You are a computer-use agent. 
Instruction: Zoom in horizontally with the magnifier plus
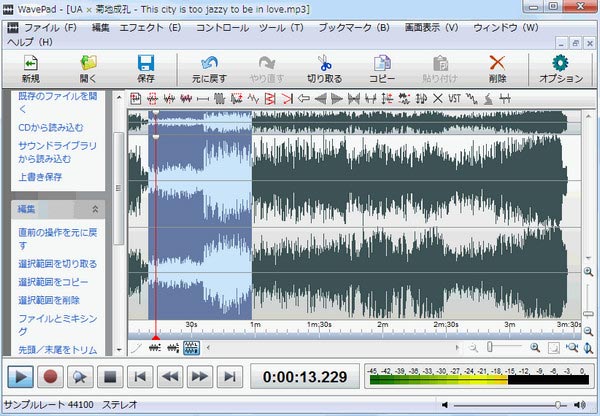pyautogui.click(x=535, y=347)
